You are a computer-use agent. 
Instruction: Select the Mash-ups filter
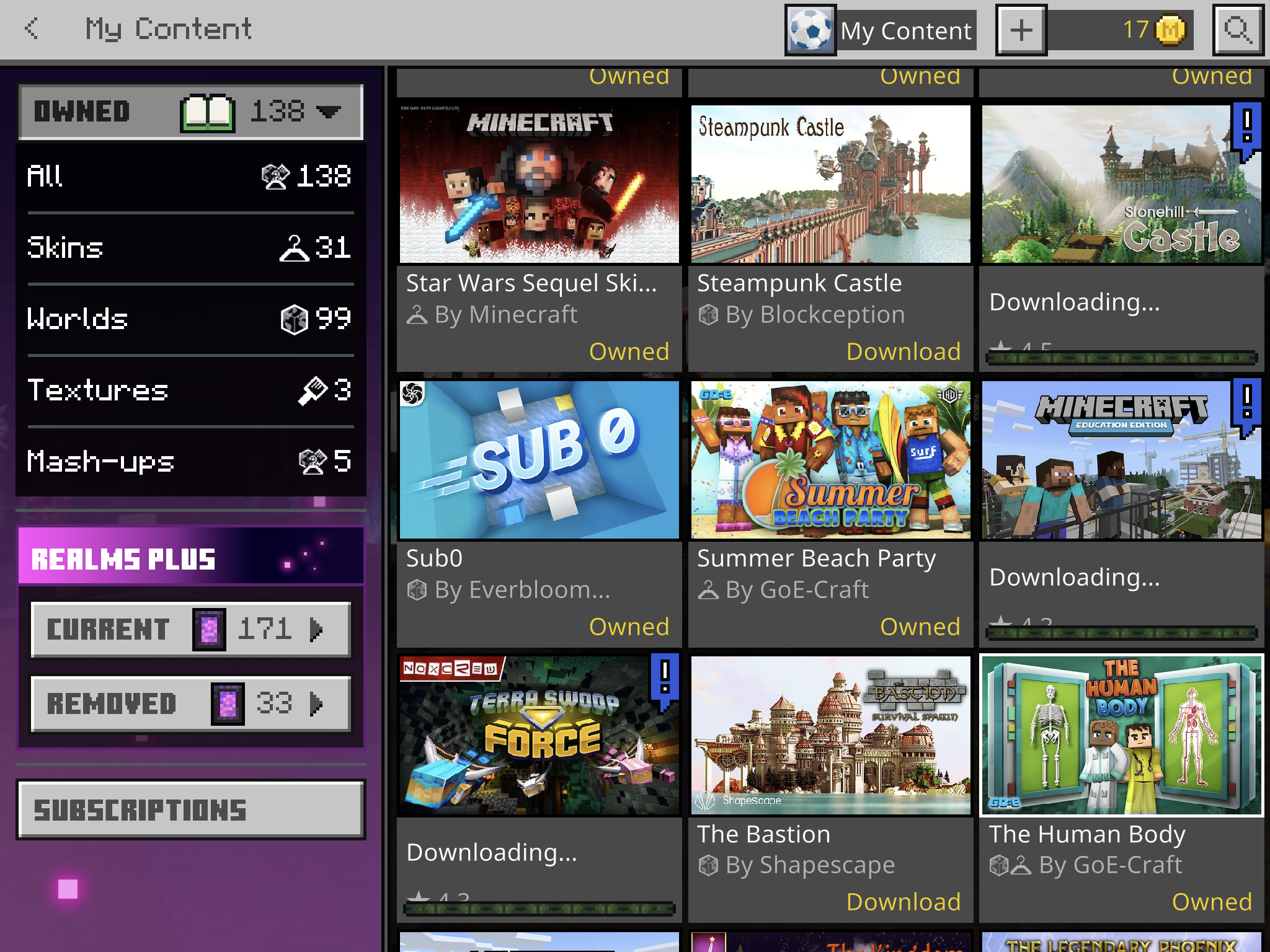click(x=190, y=462)
